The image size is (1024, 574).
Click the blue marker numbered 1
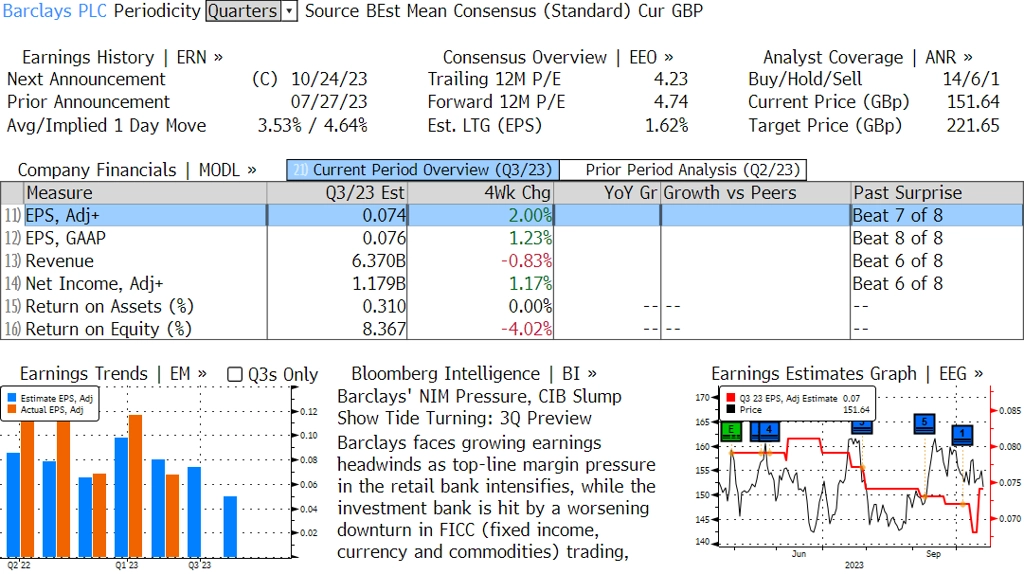963,434
